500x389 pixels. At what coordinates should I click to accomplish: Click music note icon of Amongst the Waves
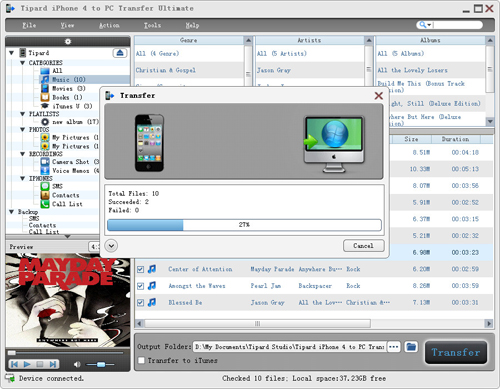pos(152,286)
